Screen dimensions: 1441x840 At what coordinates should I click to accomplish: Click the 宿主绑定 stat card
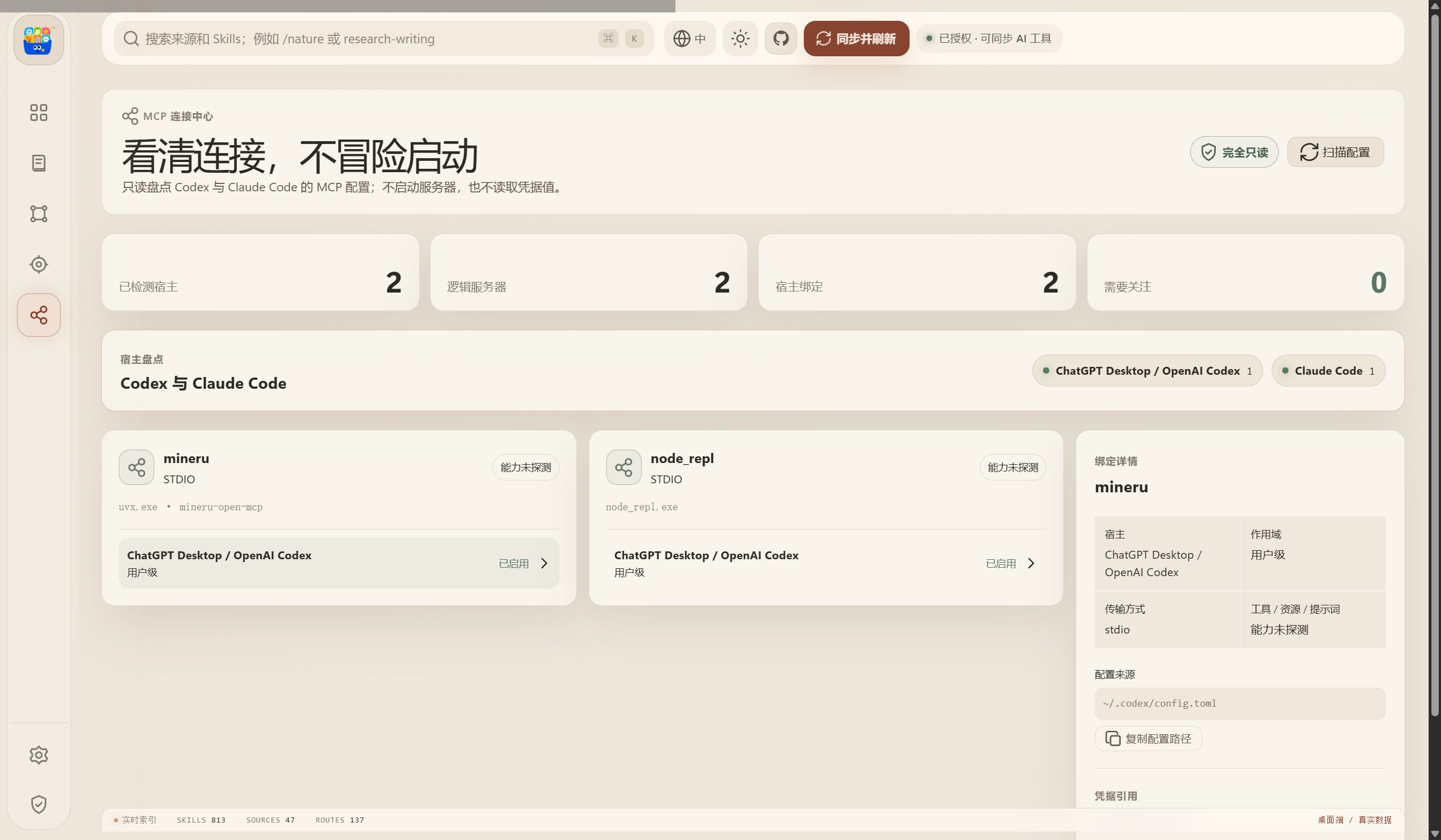pos(917,272)
